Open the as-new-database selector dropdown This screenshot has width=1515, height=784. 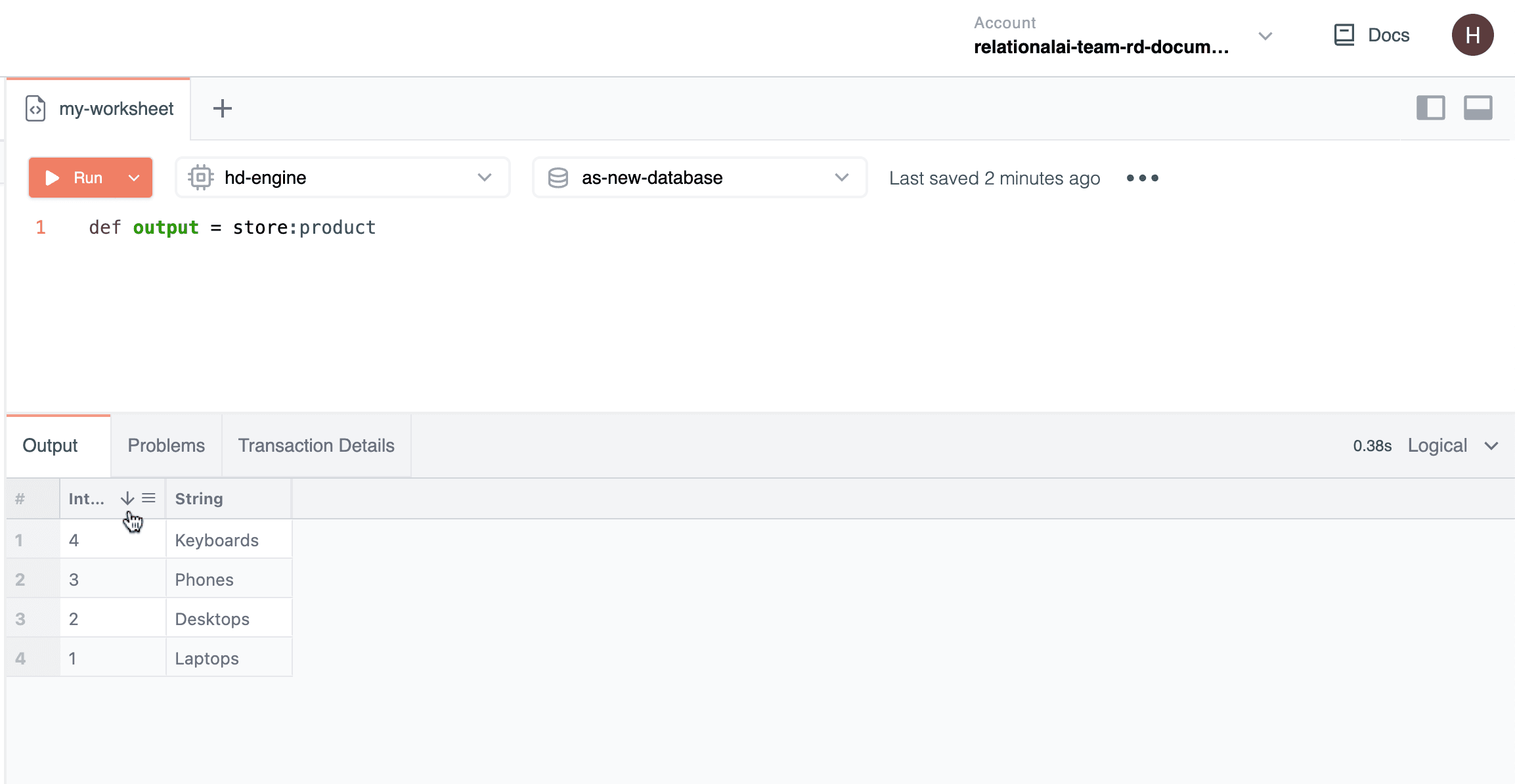coord(699,178)
